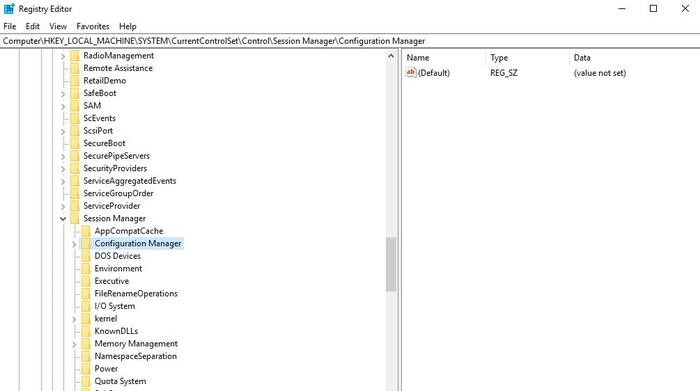Click the Configuration Manager folder icon
Viewport: 700px width, 391px height.
click(x=86, y=243)
